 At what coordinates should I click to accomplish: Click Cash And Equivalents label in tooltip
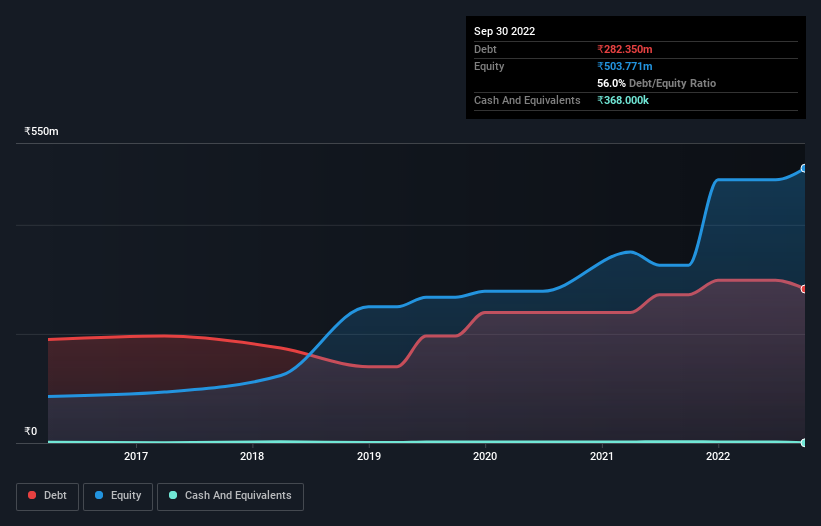coord(527,100)
